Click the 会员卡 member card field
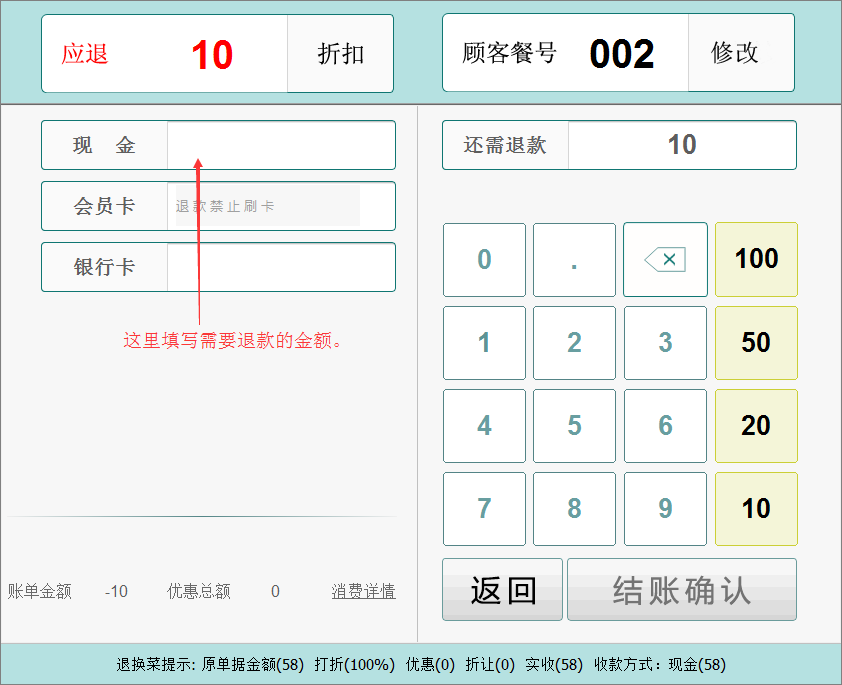842x685 pixels. [267, 207]
